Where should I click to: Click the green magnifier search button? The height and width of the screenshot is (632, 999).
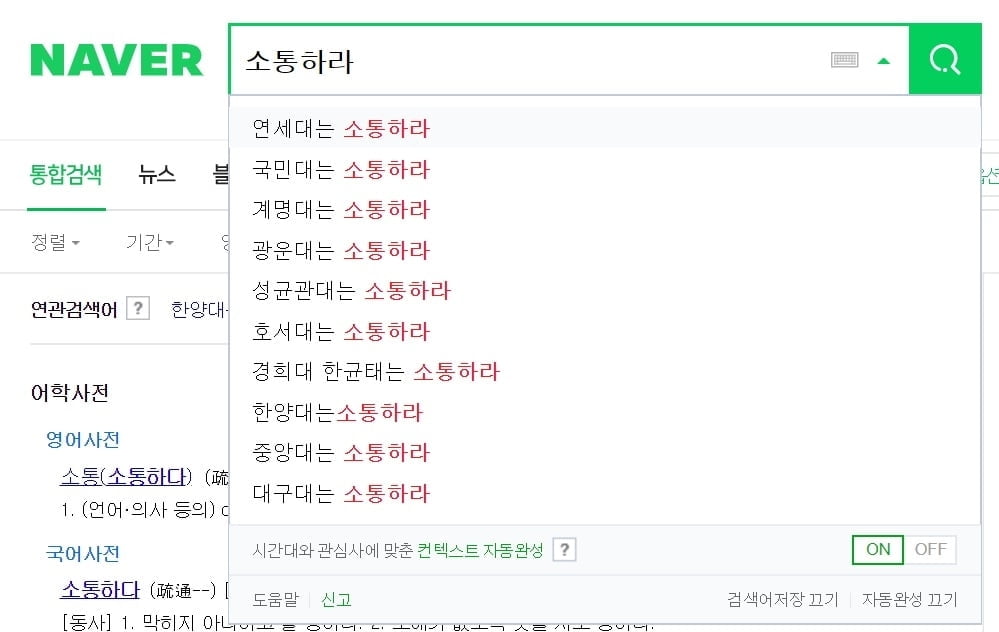[x=945, y=60]
